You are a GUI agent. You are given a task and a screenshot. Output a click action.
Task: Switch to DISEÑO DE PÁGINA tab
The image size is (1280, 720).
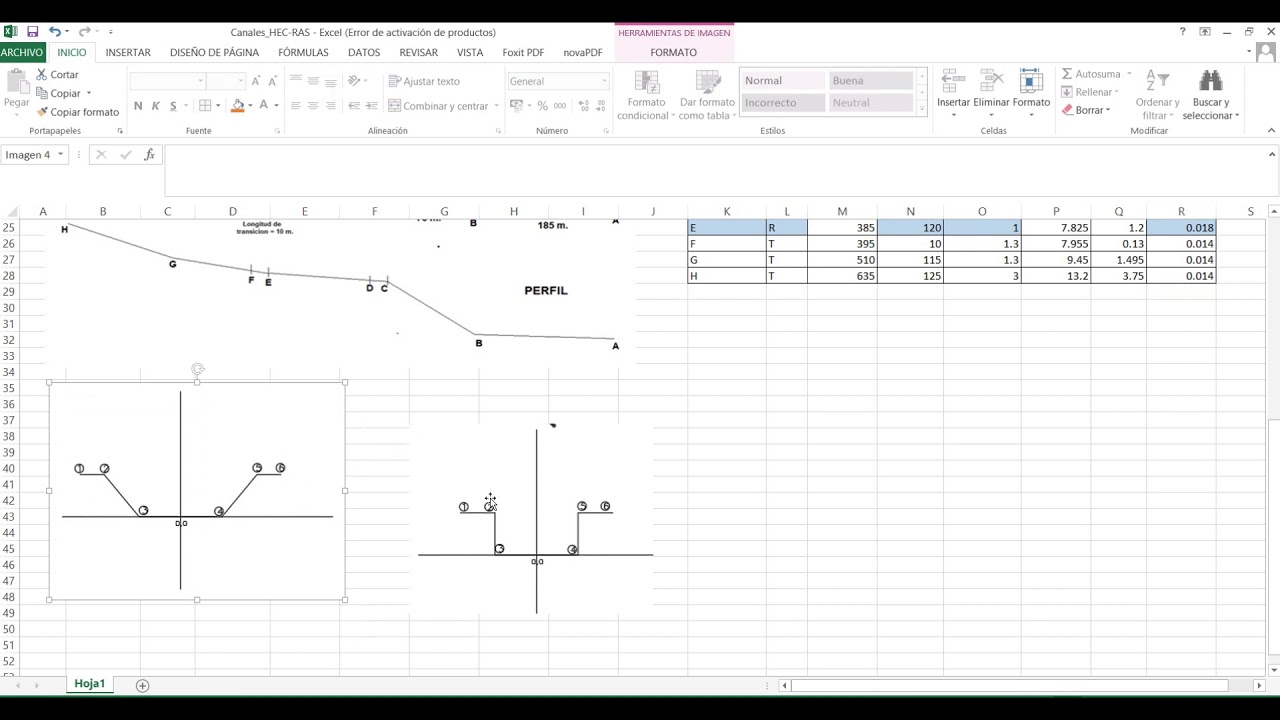coord(214,52)
